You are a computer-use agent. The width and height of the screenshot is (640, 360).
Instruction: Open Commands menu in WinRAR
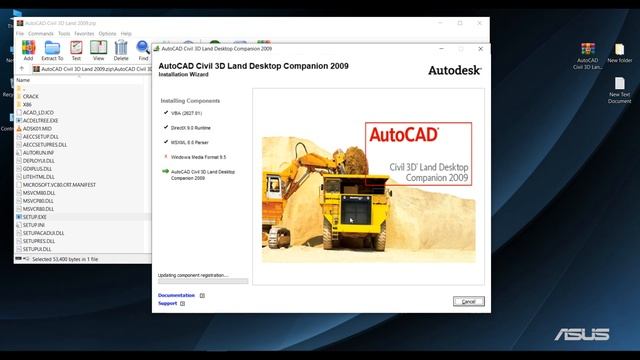(40, 33)
